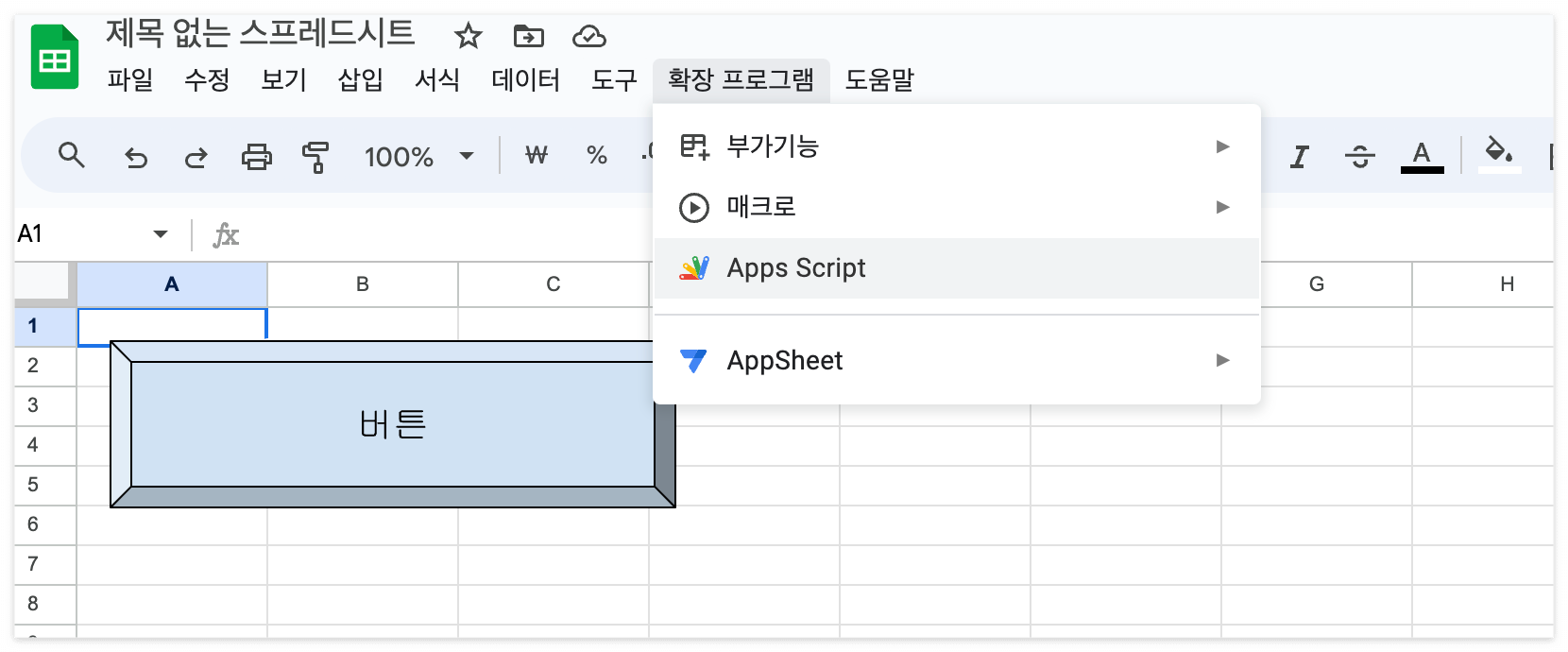Click the 버튼 drawing button
The image size is (1568, 652).
point(393,424)
